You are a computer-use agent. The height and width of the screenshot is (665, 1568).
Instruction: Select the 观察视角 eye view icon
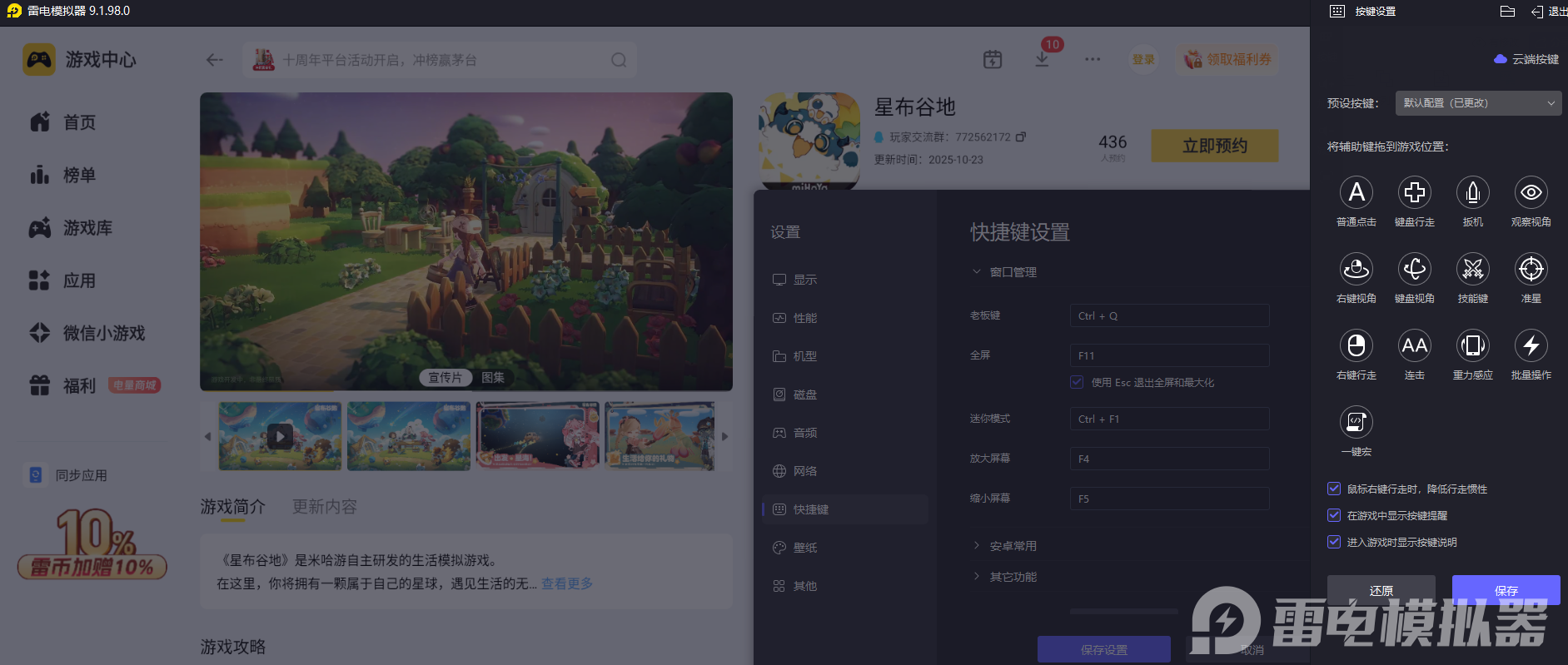(x=1531, y=192)
